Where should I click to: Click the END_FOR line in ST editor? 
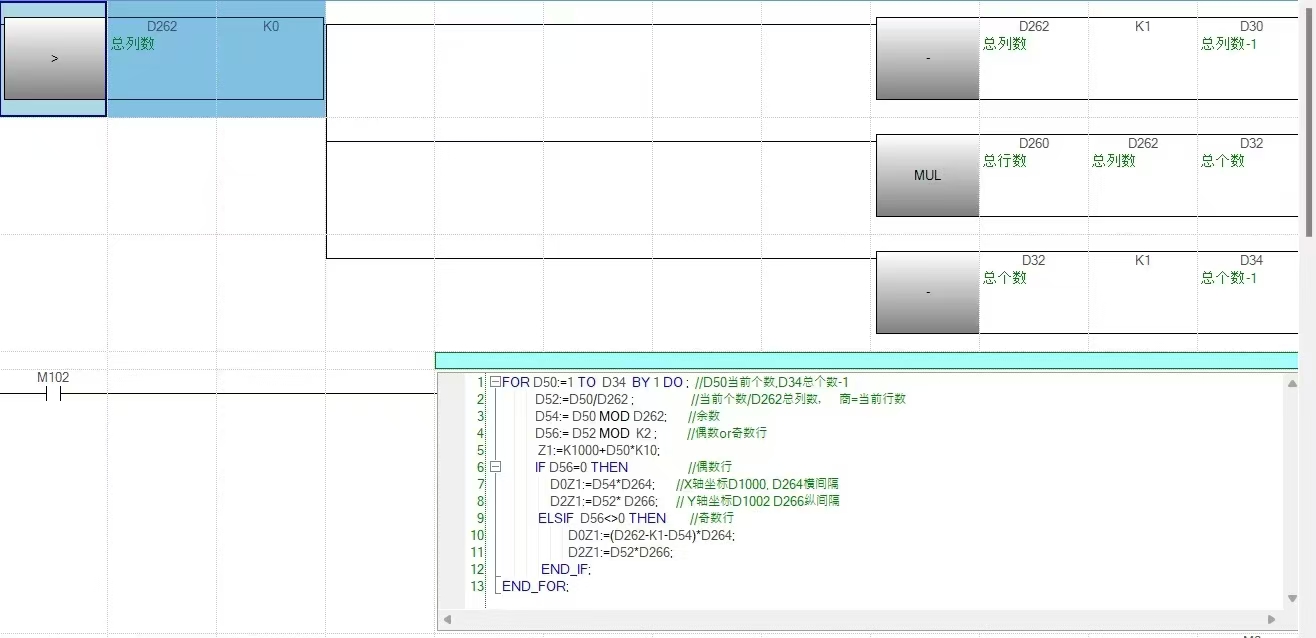coord(536,586)
